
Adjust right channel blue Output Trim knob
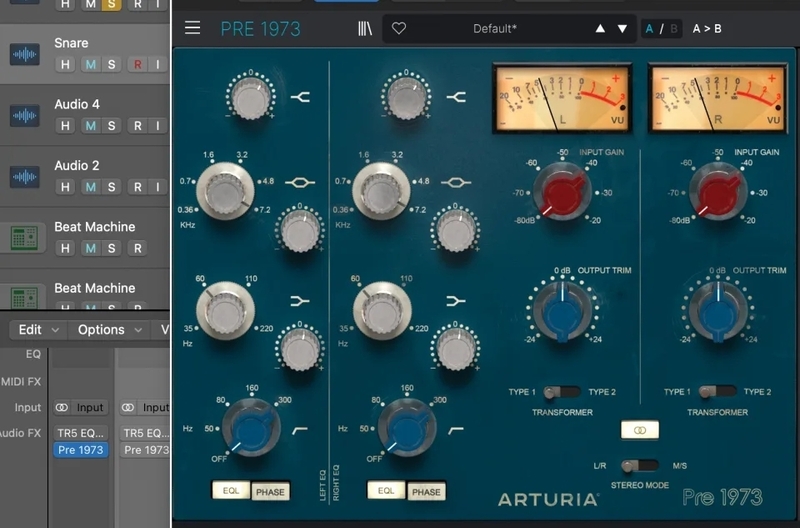[718, 312]
